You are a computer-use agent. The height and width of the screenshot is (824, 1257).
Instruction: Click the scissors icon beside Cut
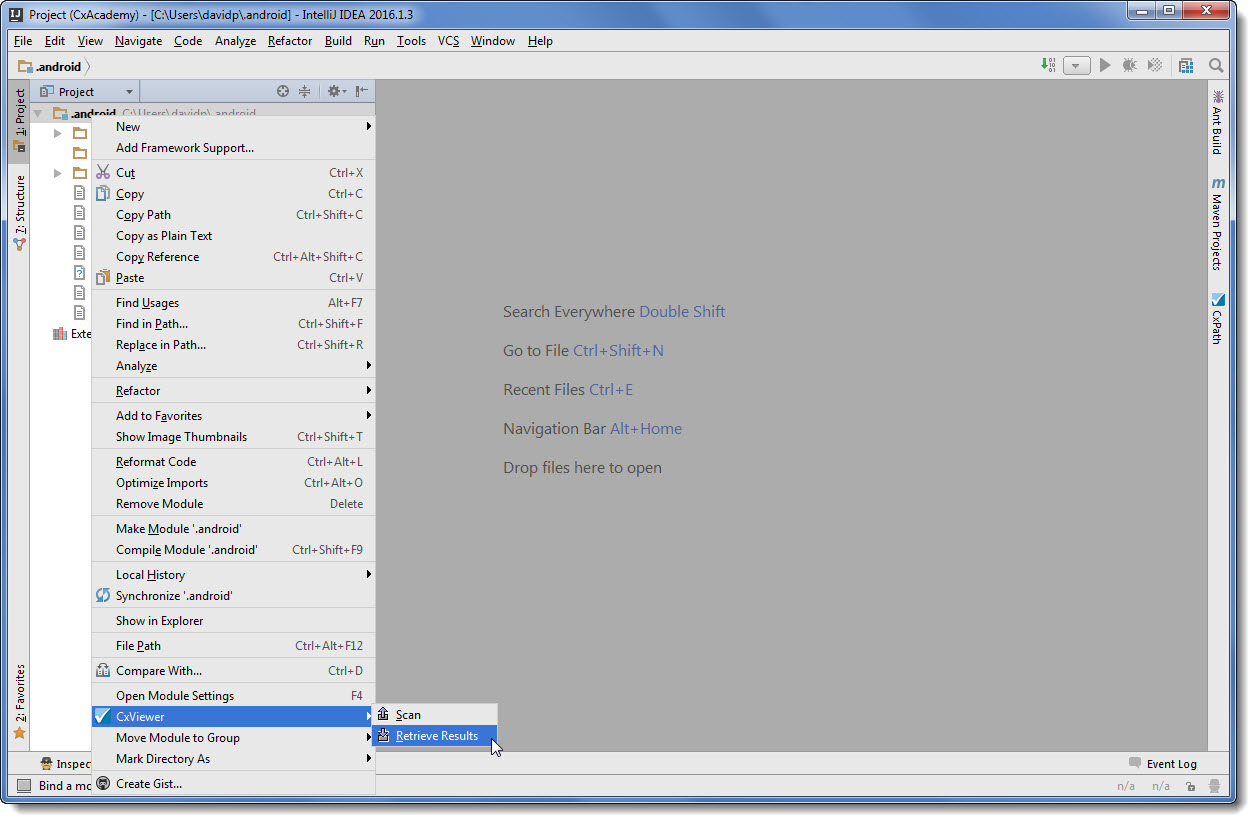[x=103, y=173]
